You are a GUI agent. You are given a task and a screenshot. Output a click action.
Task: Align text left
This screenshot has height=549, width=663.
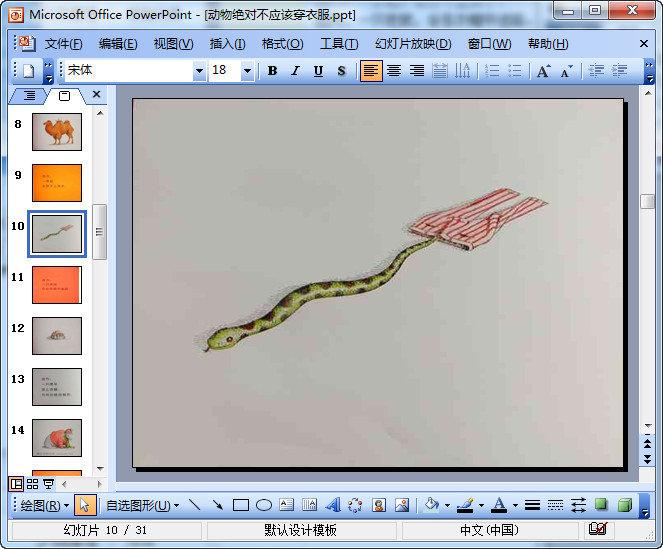pyautogui.click(x=371, y=71)
